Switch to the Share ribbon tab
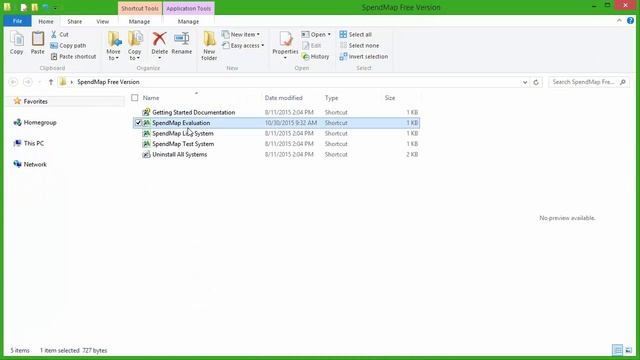The height and width of the screenshot is (360, 640). [75, 21]
